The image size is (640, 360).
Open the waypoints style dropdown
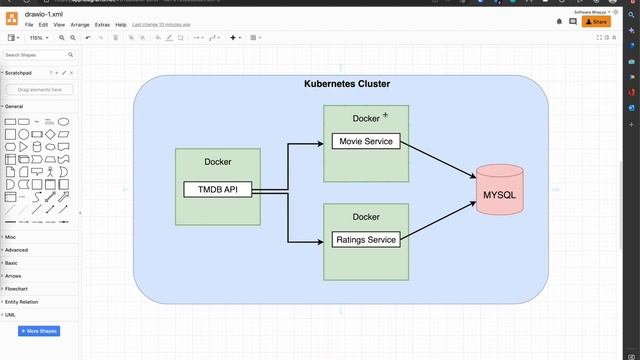tap(214, 38)
